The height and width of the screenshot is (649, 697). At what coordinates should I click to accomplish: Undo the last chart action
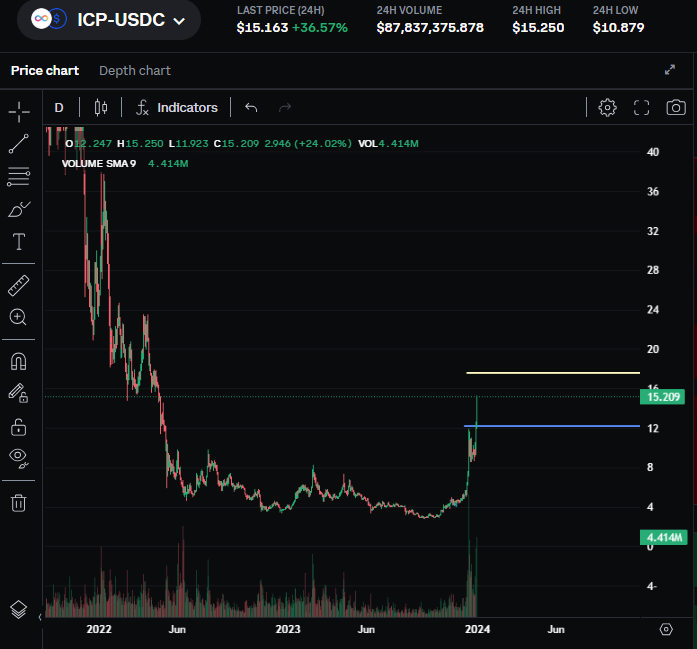pos(251,108)
